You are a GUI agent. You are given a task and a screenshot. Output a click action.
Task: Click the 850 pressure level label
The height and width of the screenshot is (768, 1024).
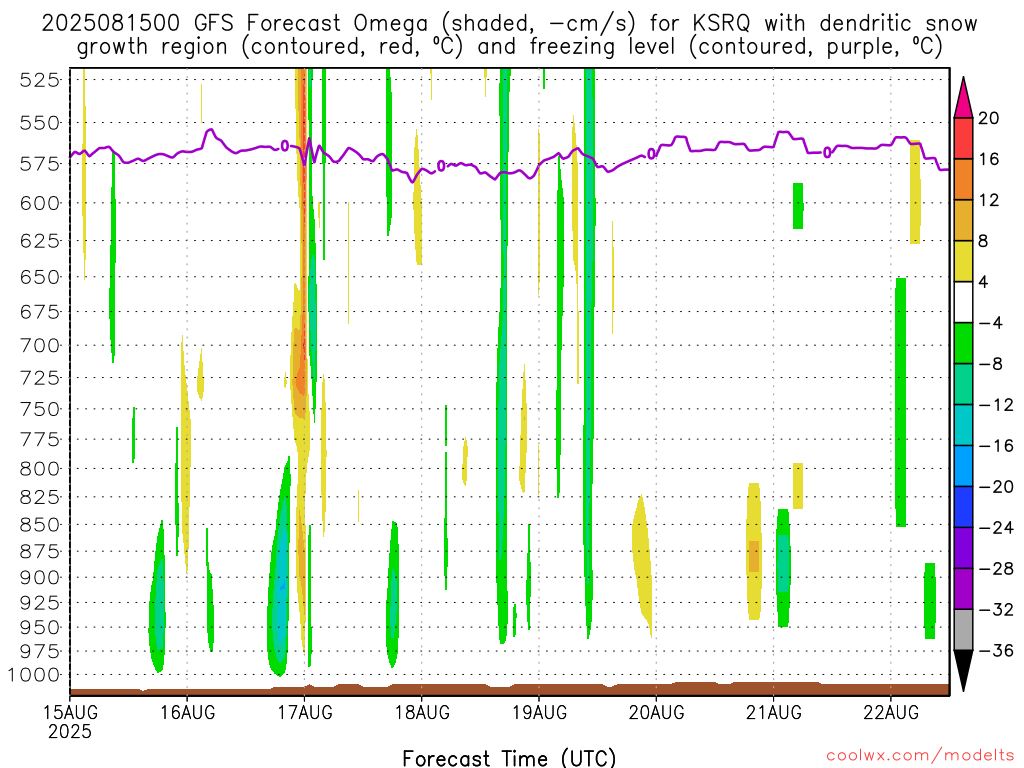pyautogui.click(x=40, y=525)
